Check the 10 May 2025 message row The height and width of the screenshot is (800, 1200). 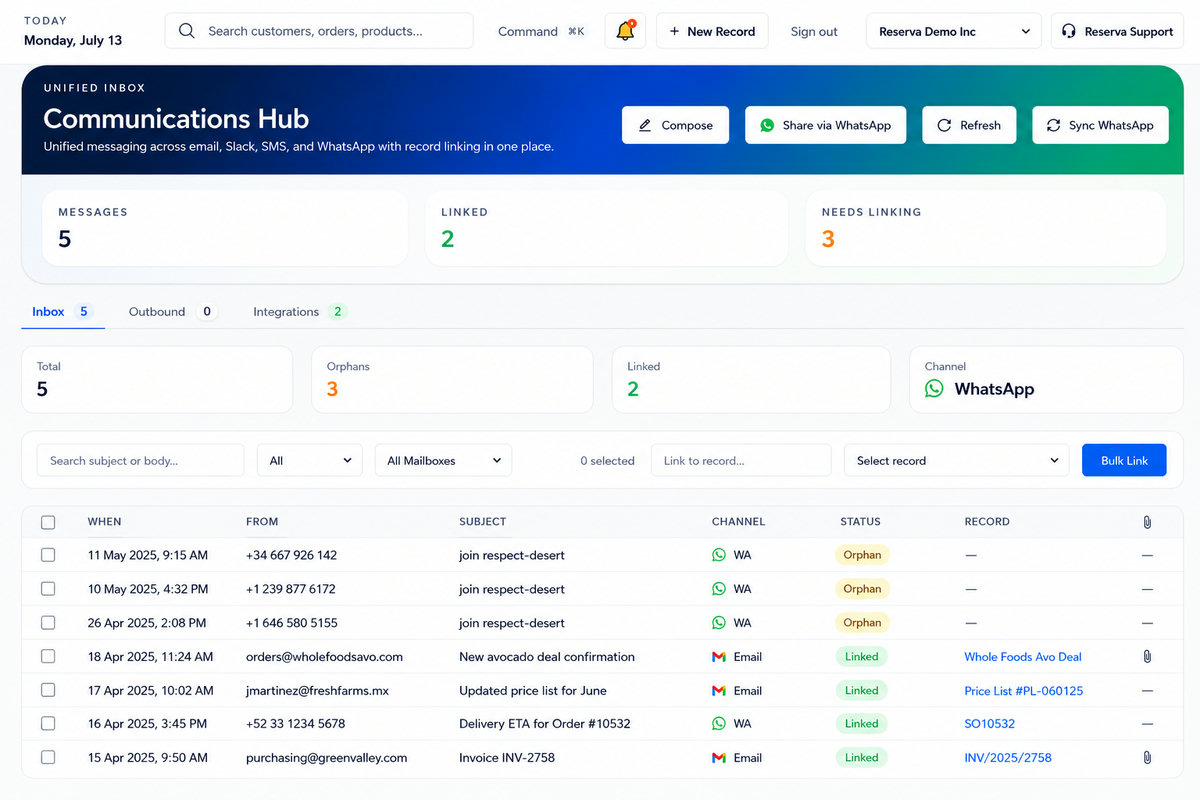(x=48, y=589)
